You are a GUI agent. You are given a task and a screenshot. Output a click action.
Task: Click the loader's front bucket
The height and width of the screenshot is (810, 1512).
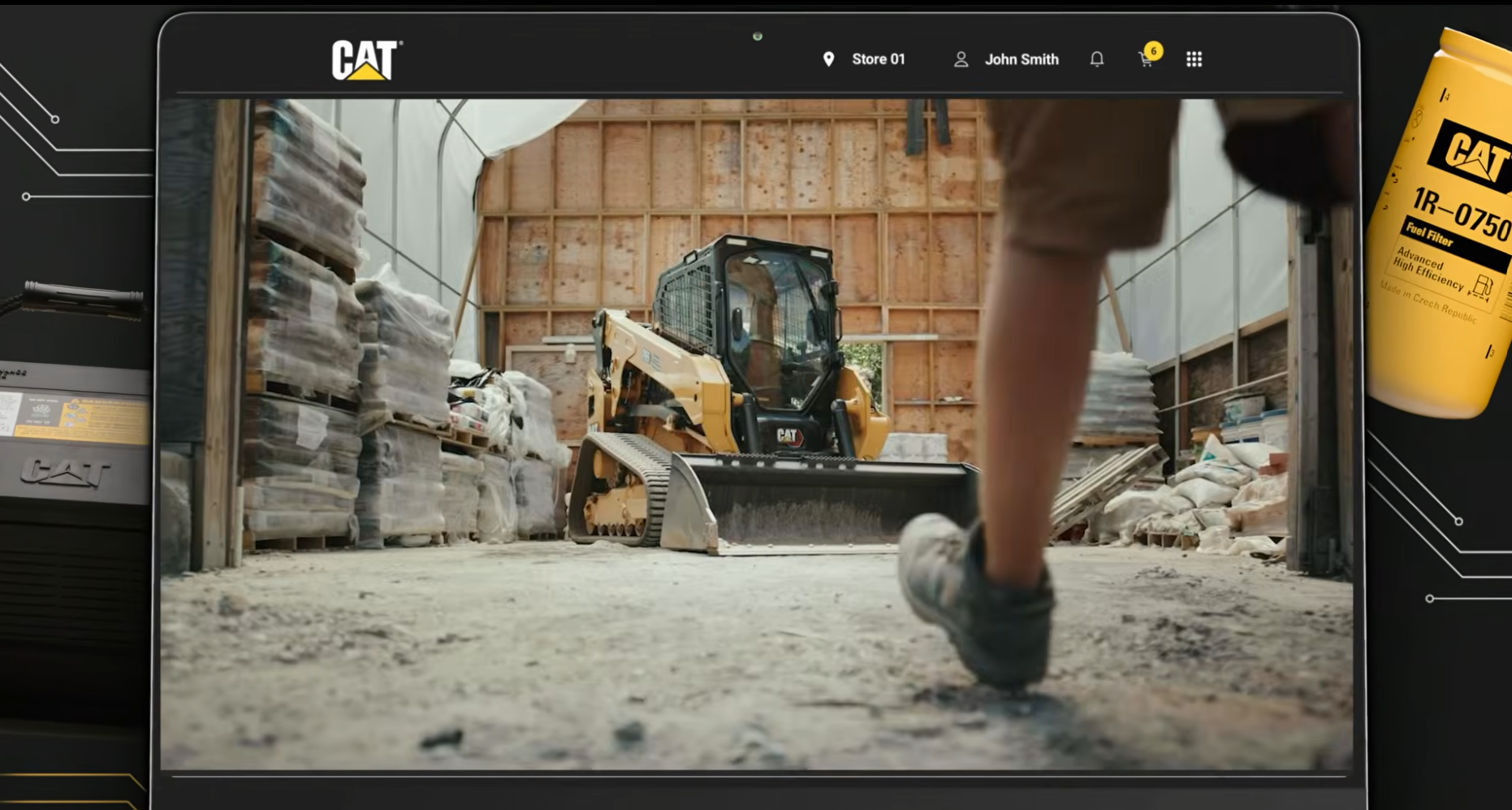(820, 504)
